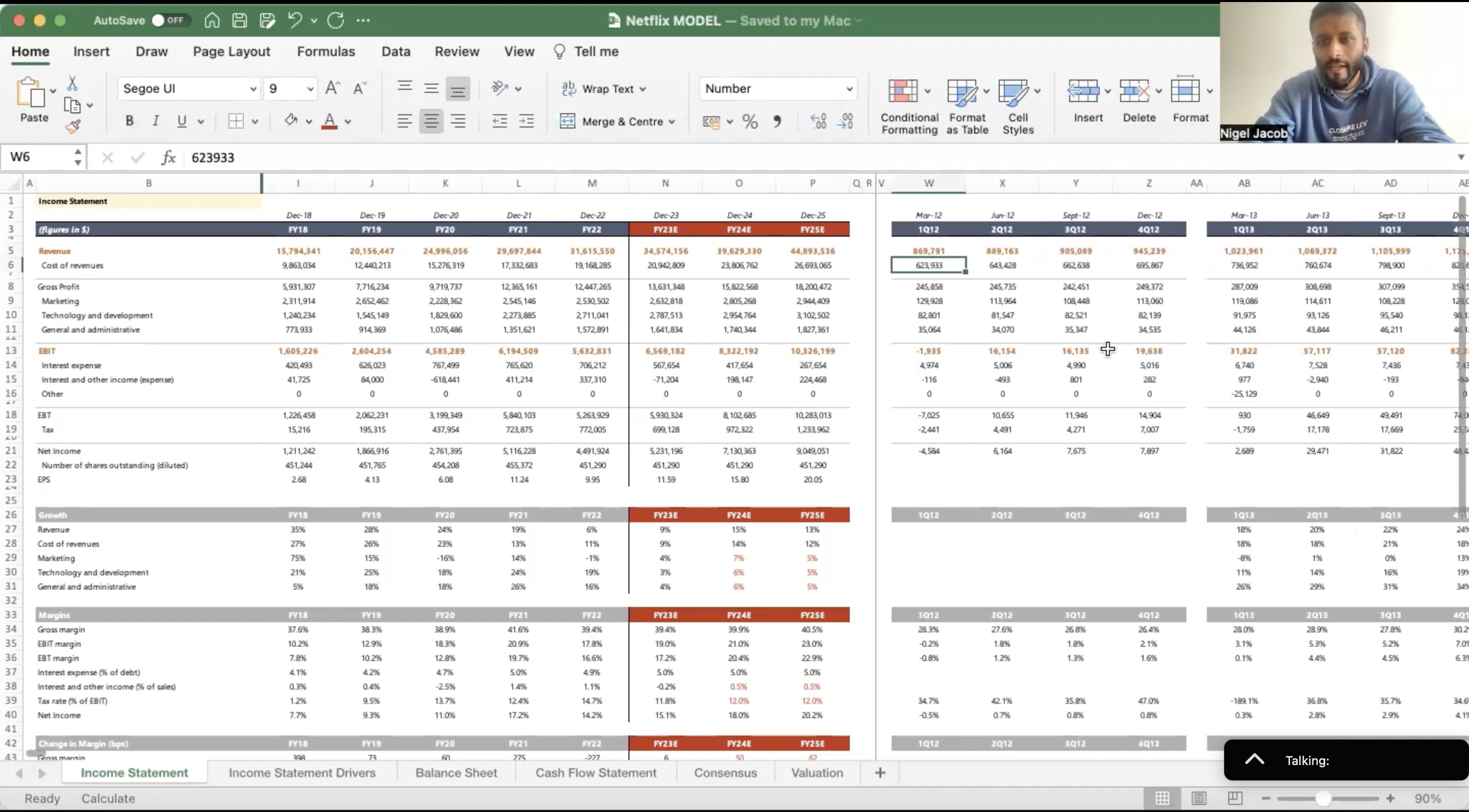This screenshot has width=1469, height=812.
Task: Switch to the Valuation sheet tab
Action: click(817, 773)
